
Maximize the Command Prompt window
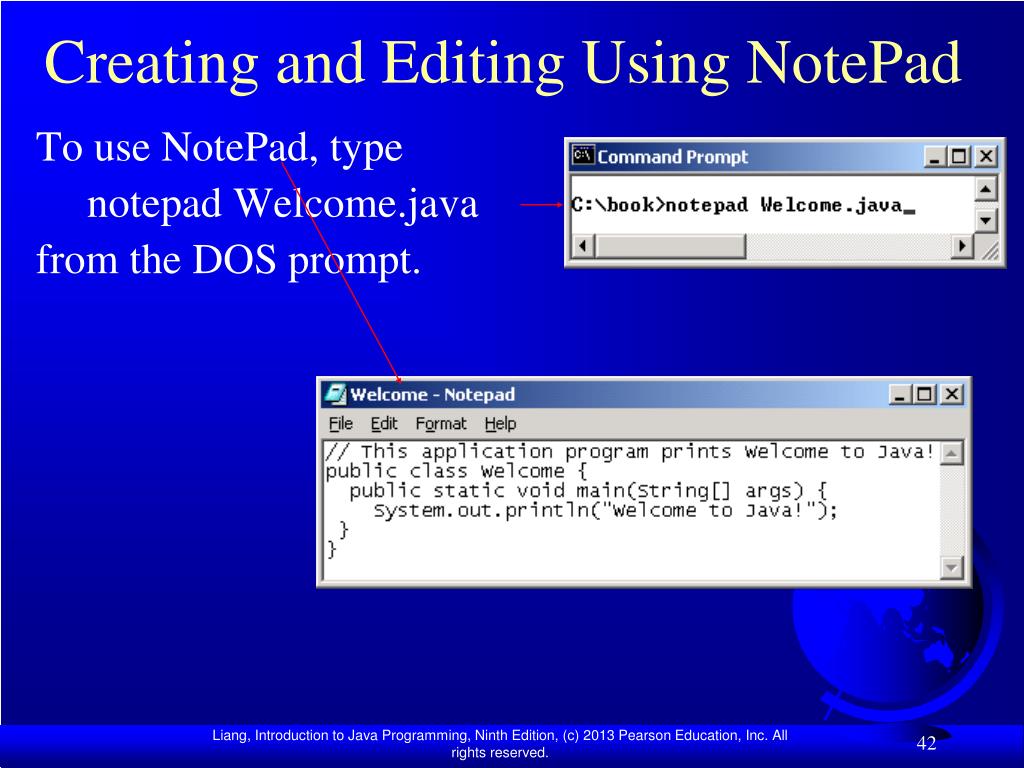point(959,157)
